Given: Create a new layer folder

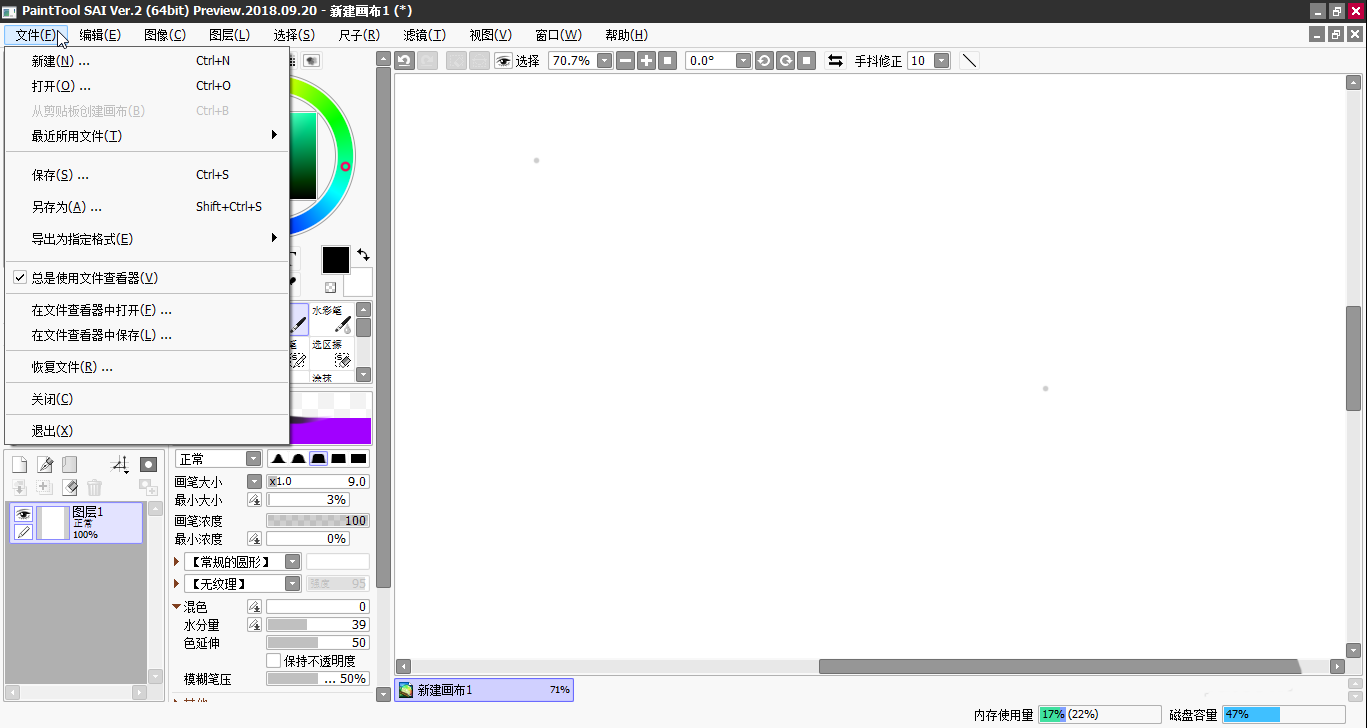Looking at the screenshot, I should (70, 465).
